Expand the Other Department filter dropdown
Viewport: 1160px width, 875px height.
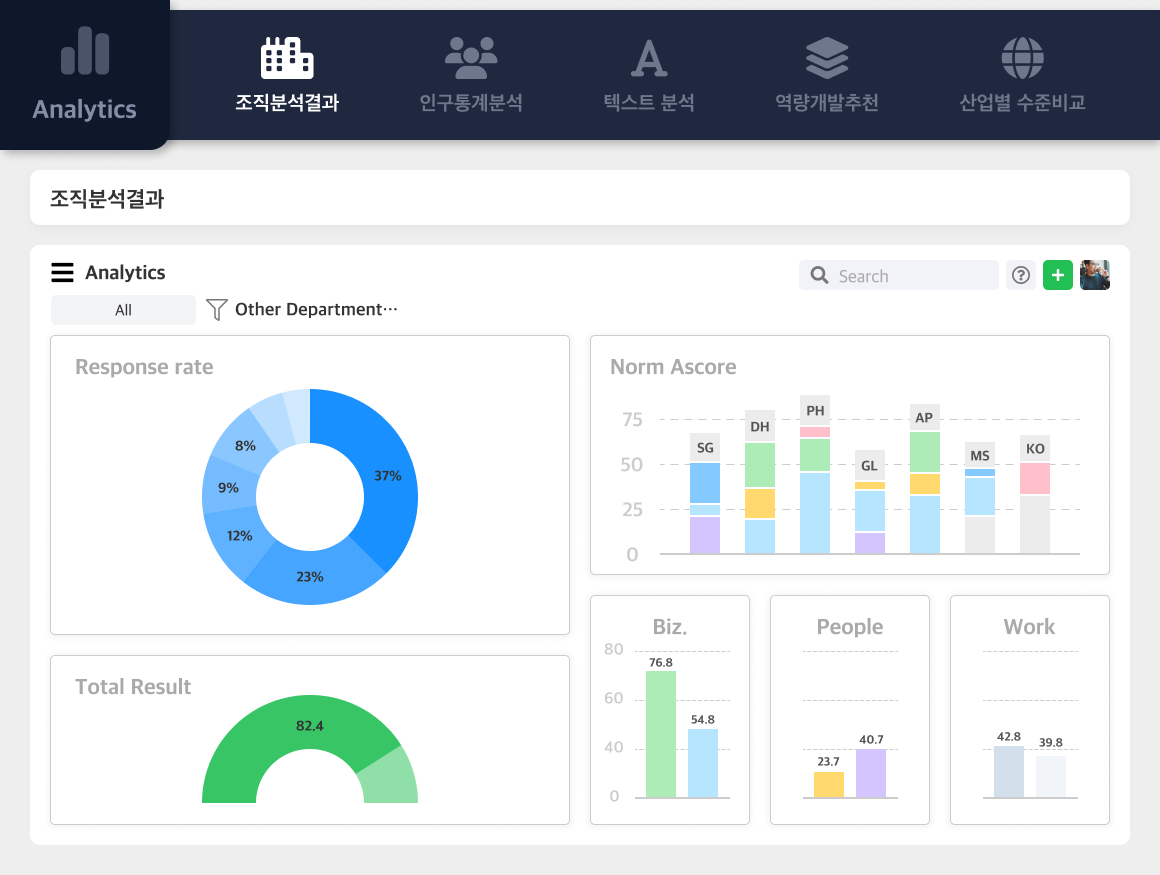315,310
